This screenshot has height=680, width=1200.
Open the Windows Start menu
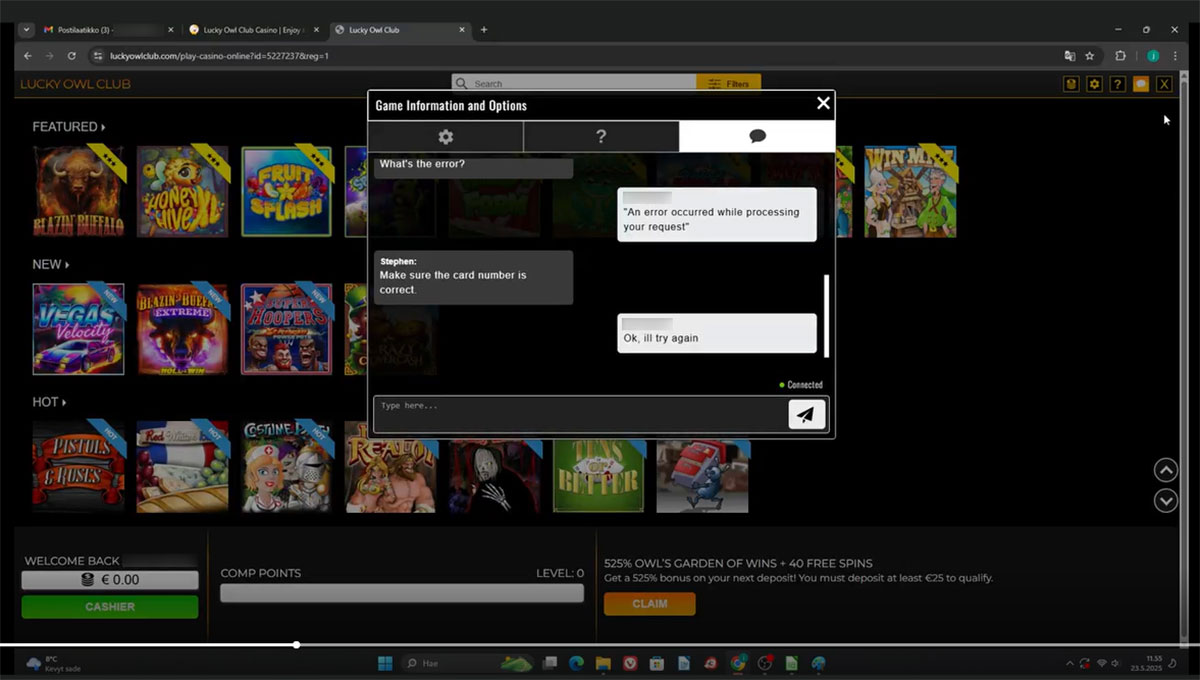(x=385, y=663)
